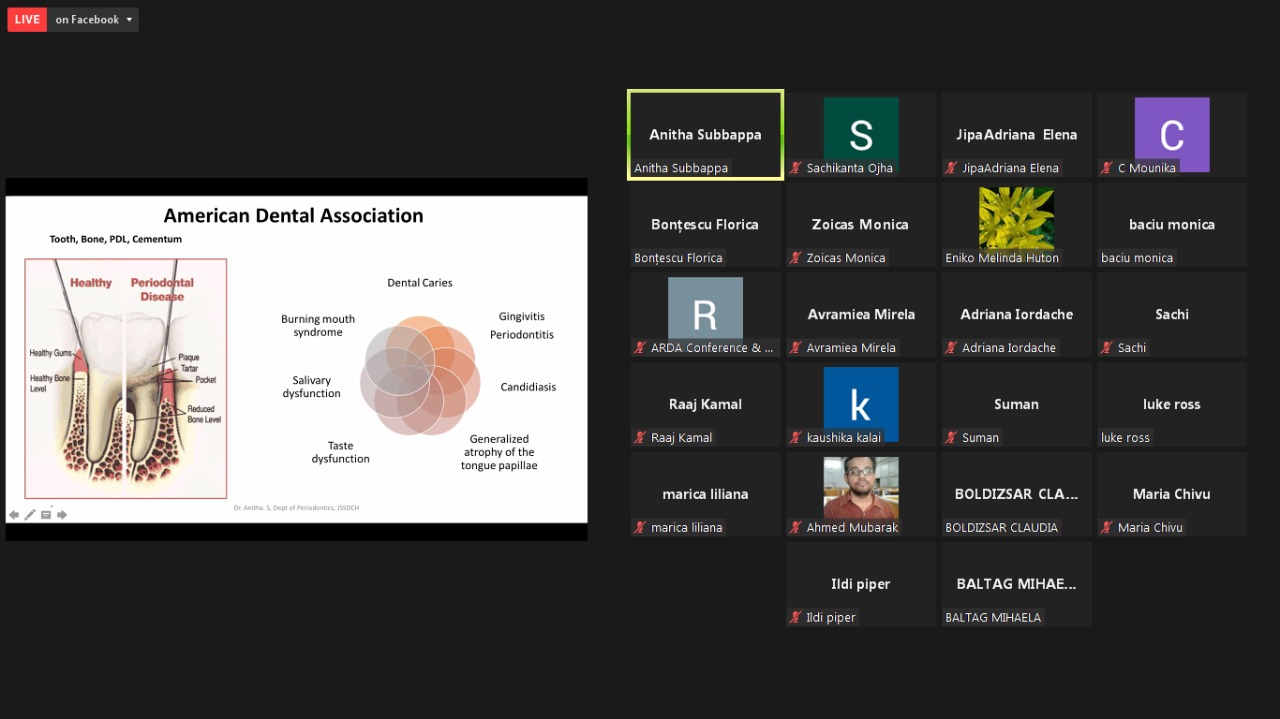1280x719 pixels.
Task: Click the muted mic icon for Avramiea Mirela
Action: (796, 348)
